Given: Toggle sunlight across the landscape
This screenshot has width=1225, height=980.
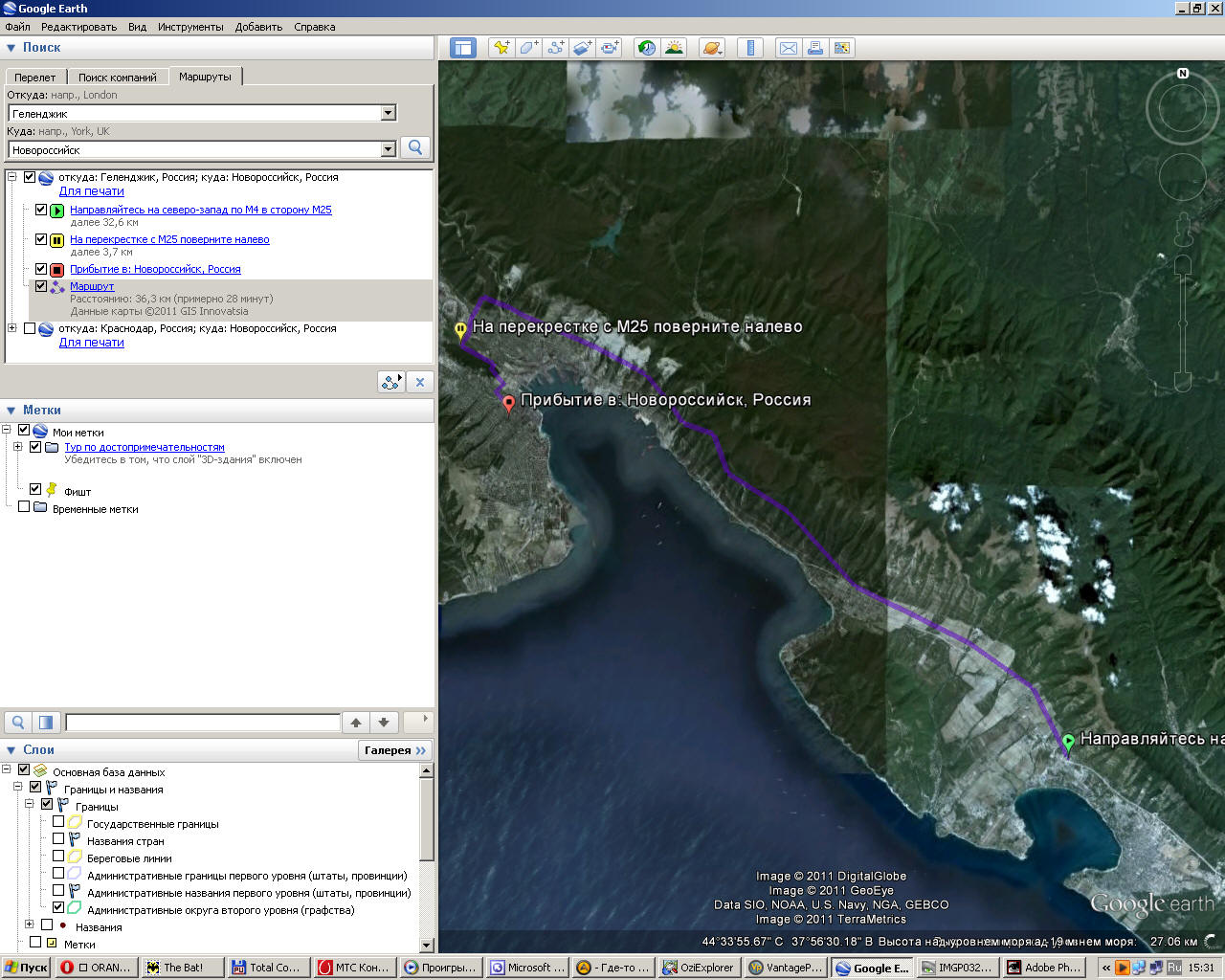Looking at the screenshot, I should [x=674, y=48].
